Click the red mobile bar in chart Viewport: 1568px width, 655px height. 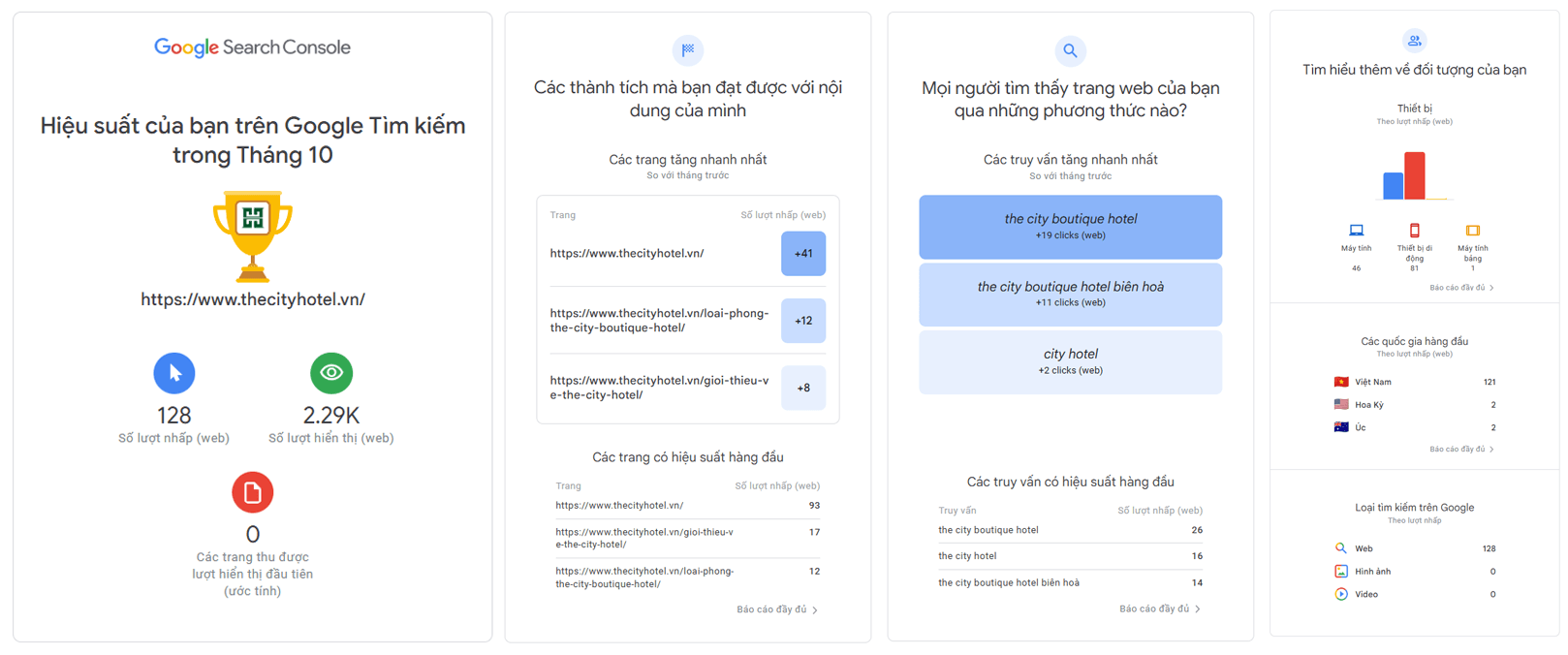pos(1415,175)
